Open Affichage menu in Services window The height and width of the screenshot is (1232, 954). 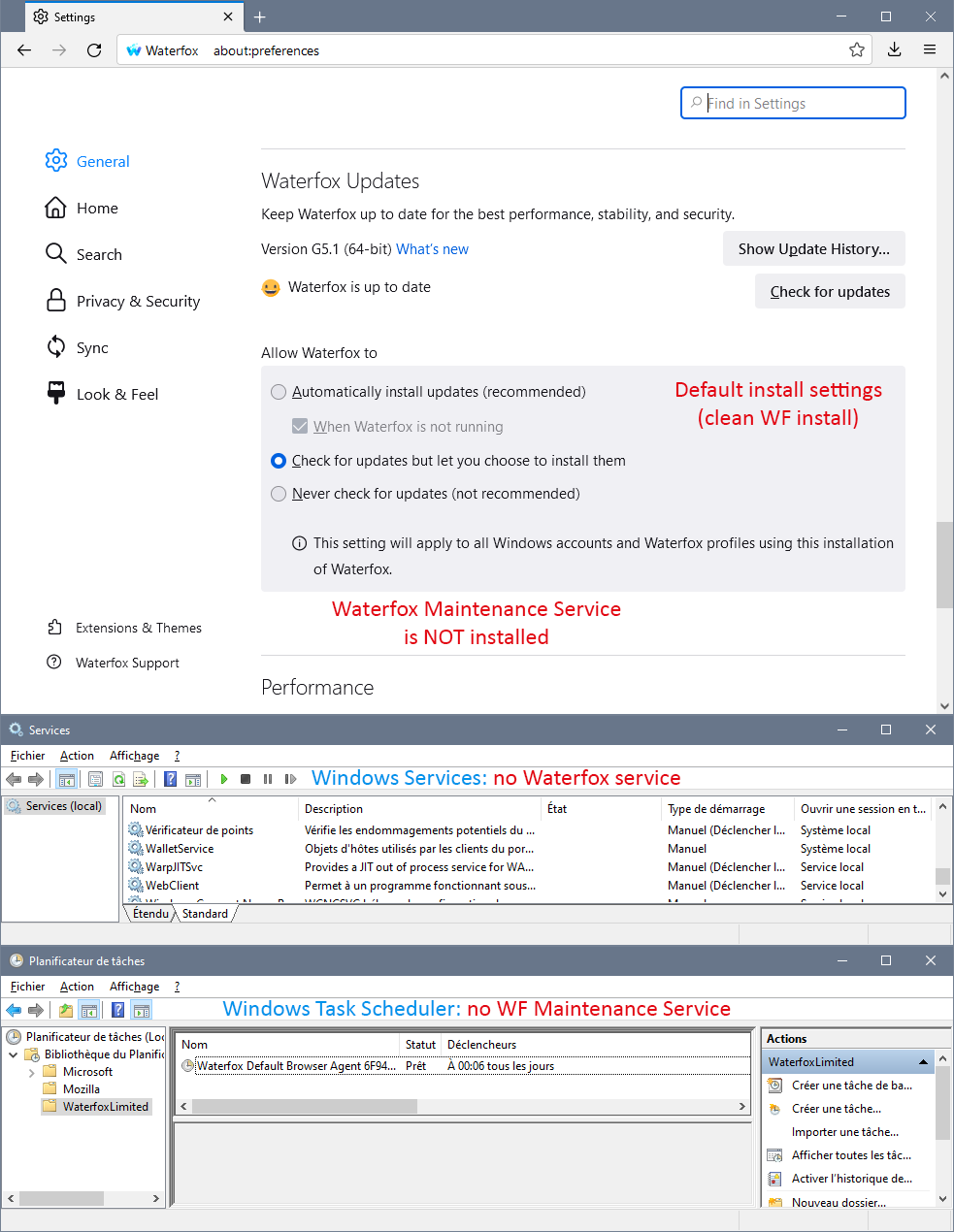pos(134,756)
